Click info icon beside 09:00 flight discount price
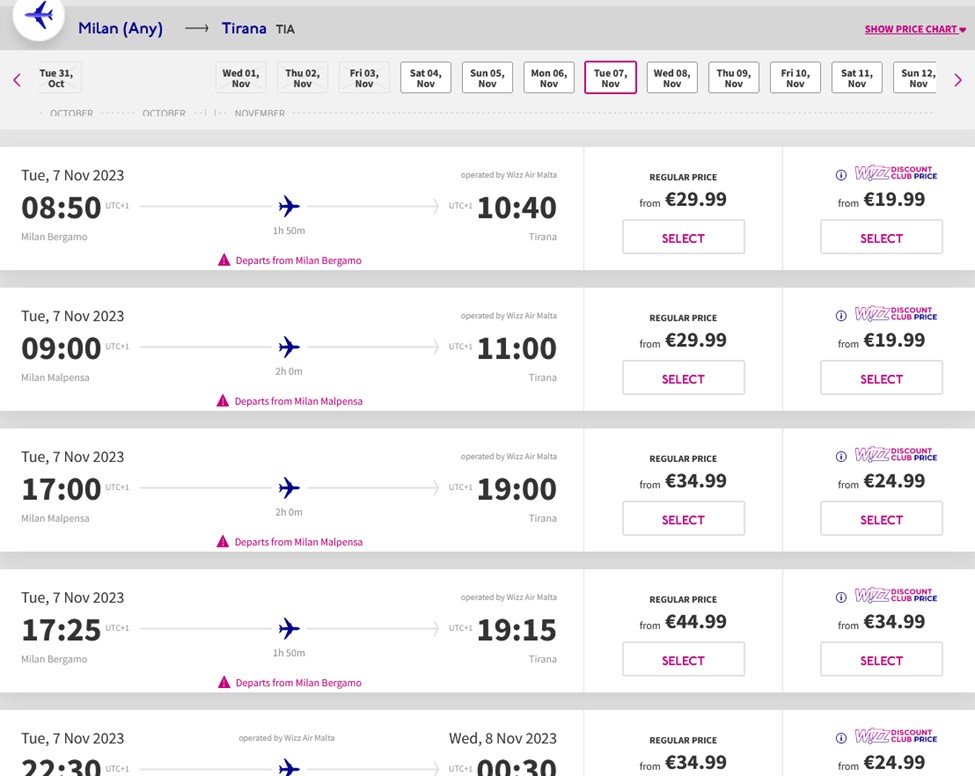975x776 pixels. (841, 316)
